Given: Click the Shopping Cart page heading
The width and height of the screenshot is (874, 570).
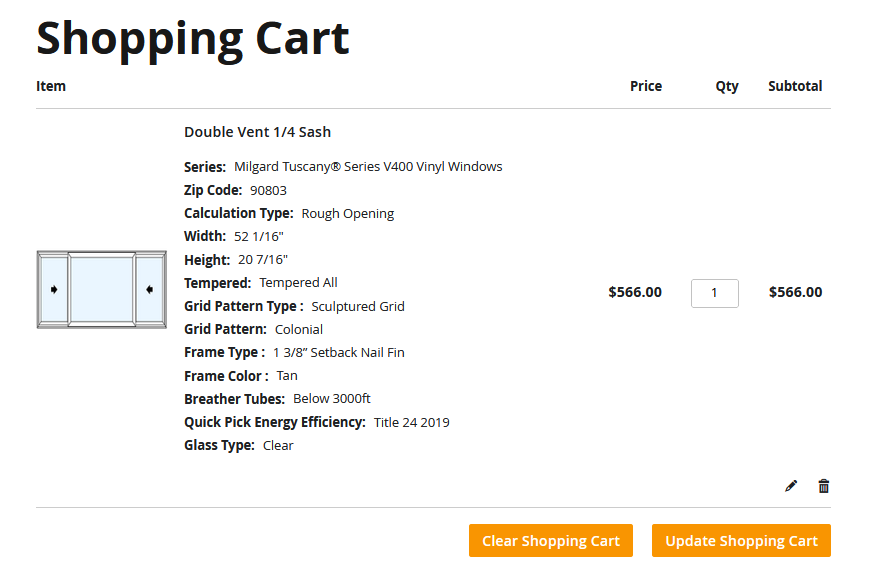Looking at the screenshot, I should click(192, 39).
